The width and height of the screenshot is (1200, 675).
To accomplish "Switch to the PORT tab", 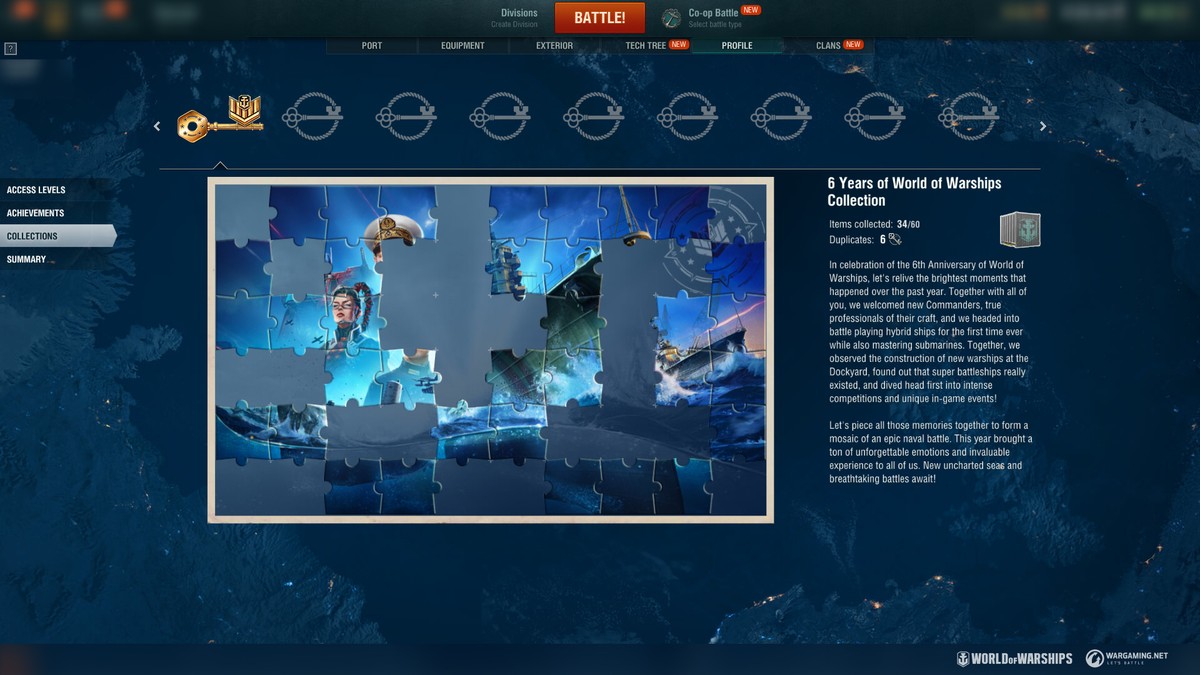I will (371, 45).
